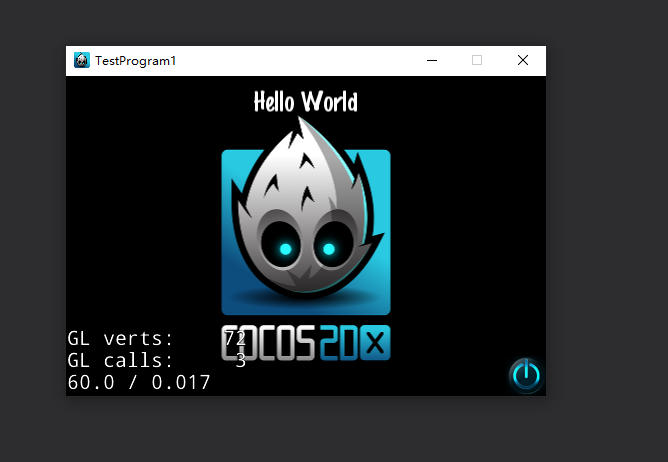Screen dimensions: 668x462
Task: Click the "GL calls:" stats text
Action: pyautogui.click(x=120, y=361)
